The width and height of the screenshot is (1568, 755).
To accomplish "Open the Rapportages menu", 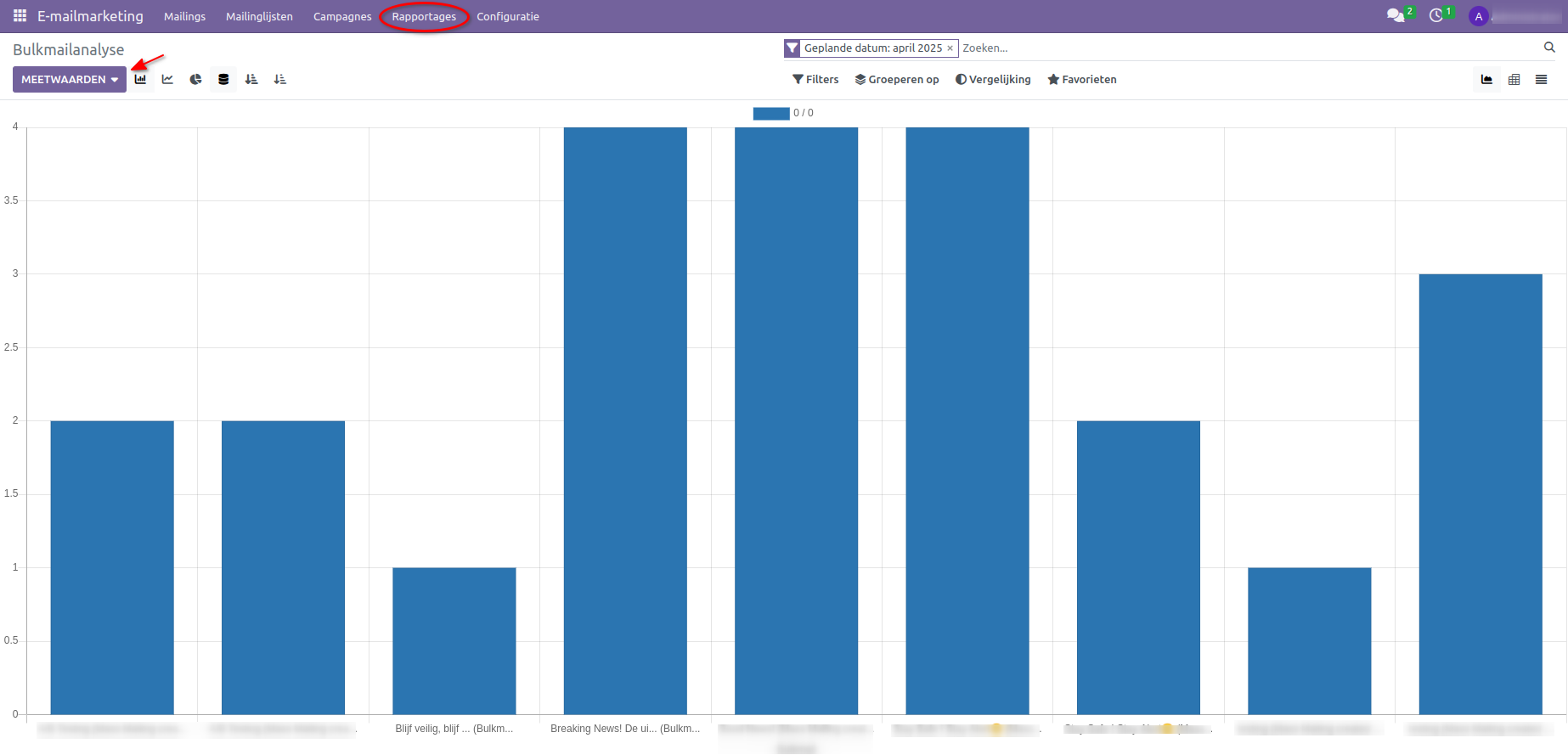I will pyautogui.click(x=424, y=16).
